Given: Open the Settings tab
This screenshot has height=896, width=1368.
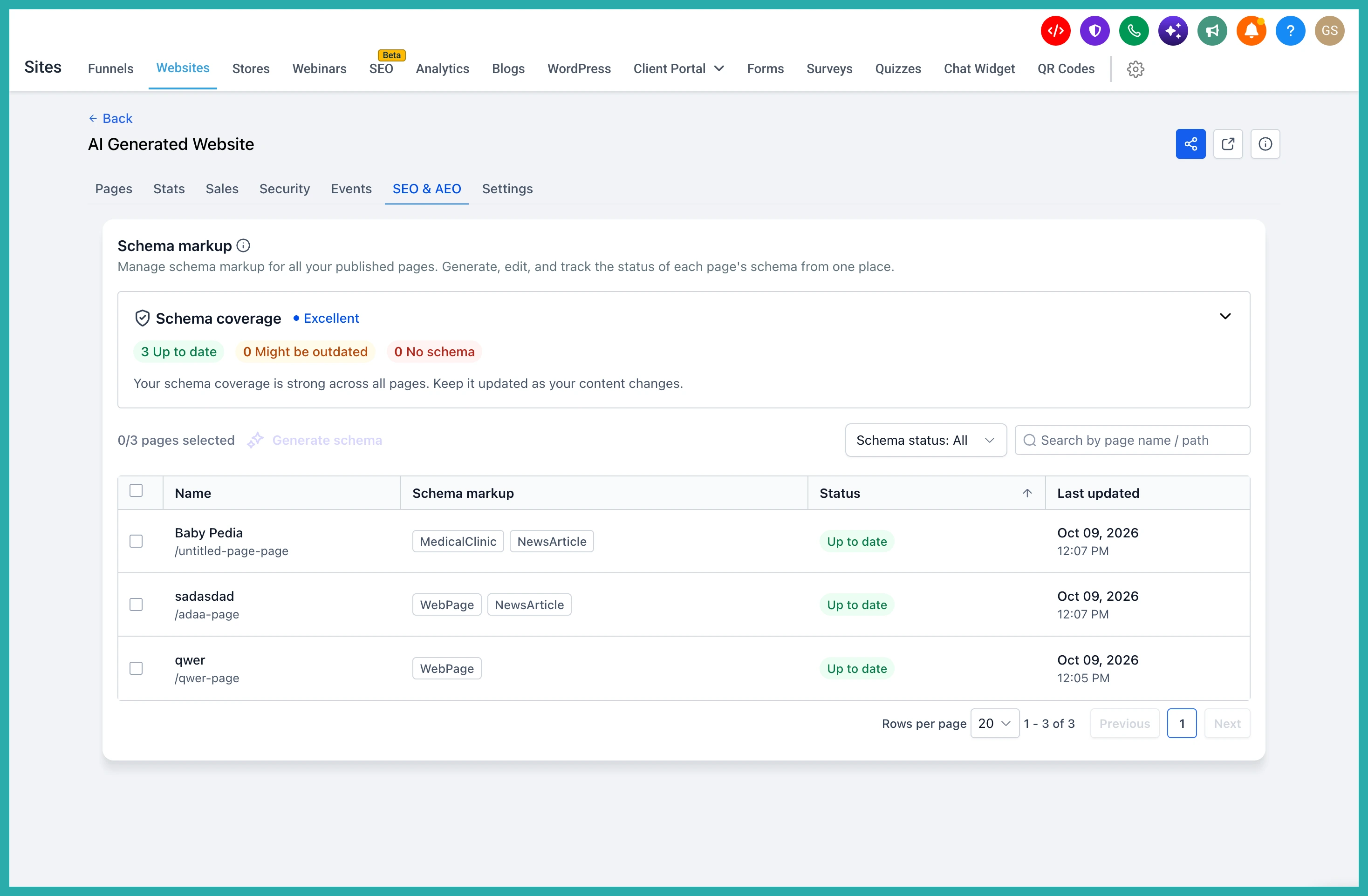Looking at the screenshot, I should tap(507, 189).
